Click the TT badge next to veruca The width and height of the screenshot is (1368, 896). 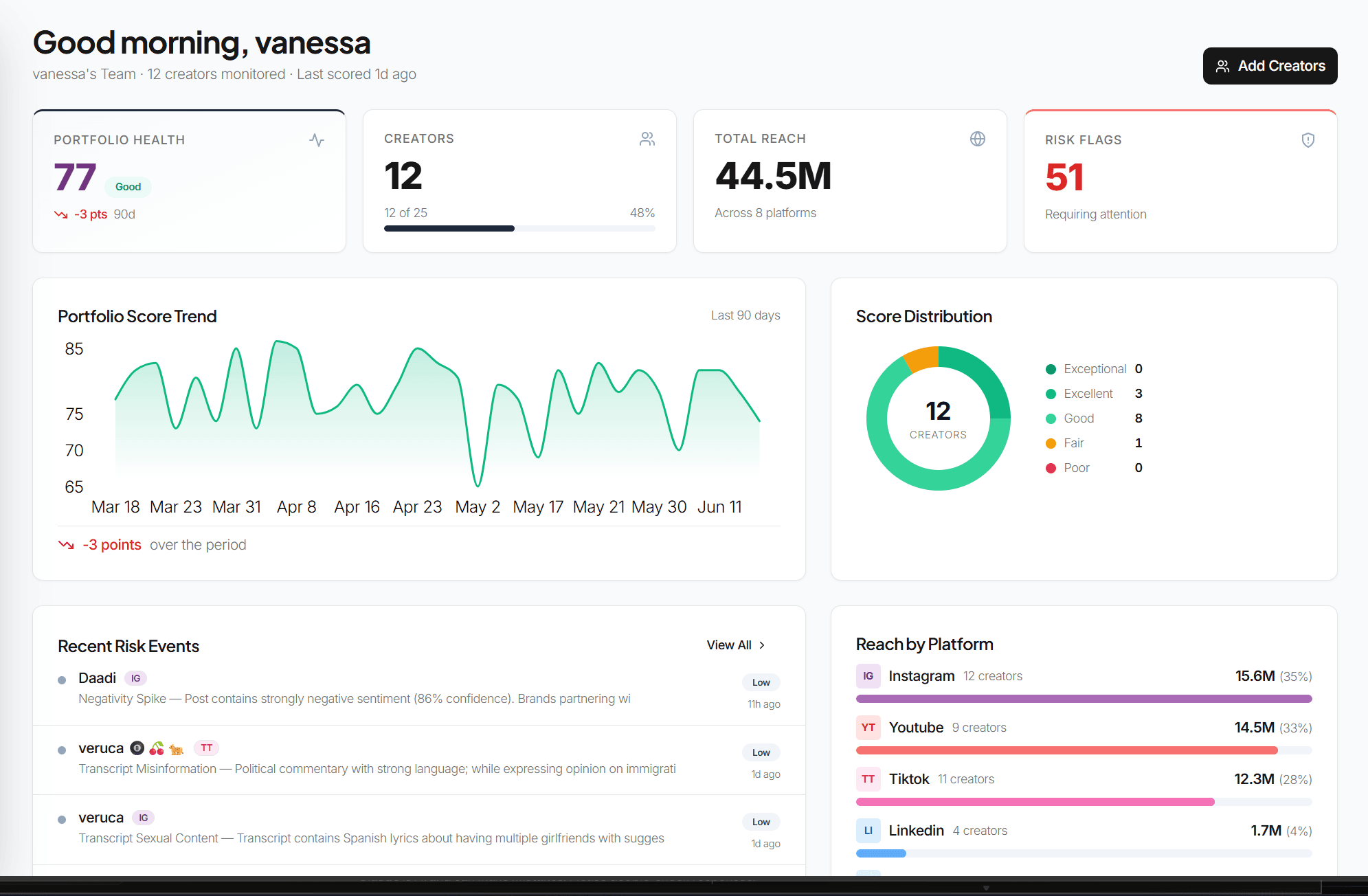click(x=206, y=748)
